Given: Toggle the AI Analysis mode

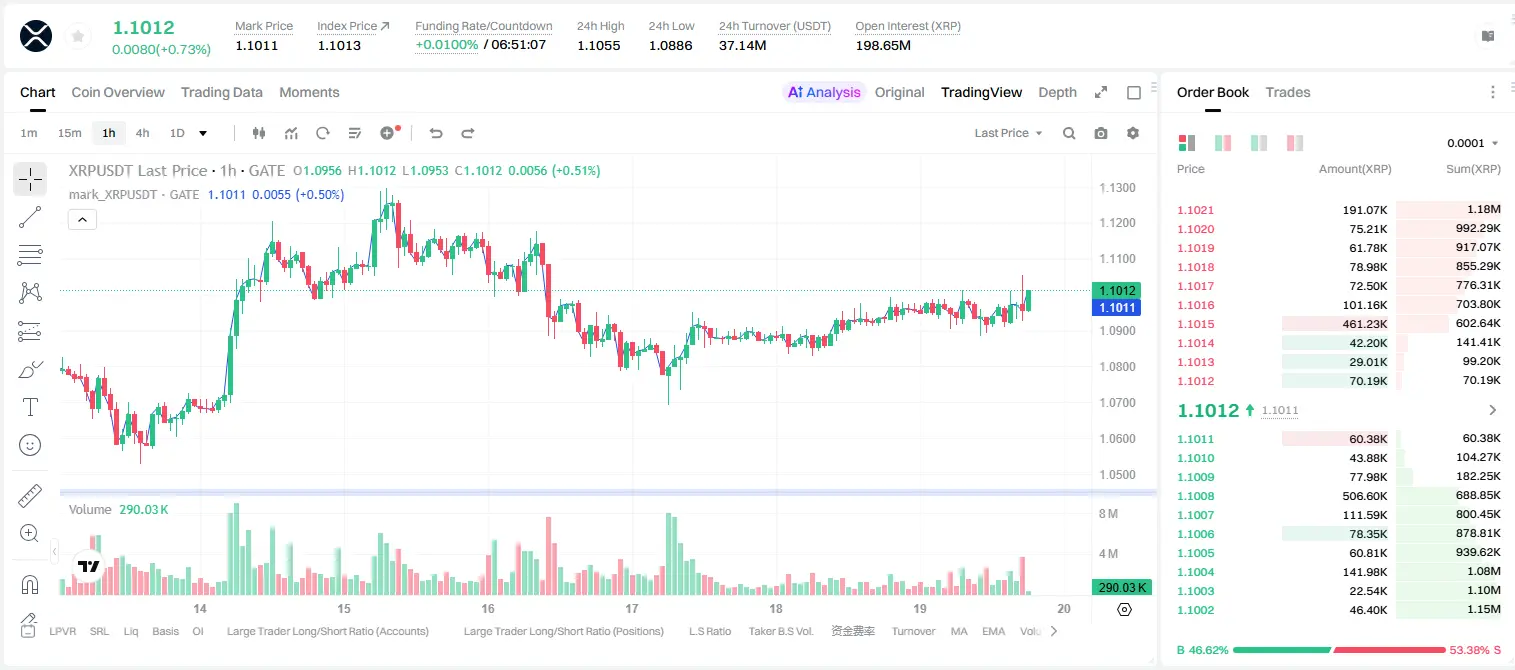Looking at the screenshot, I should coord(824,92).
